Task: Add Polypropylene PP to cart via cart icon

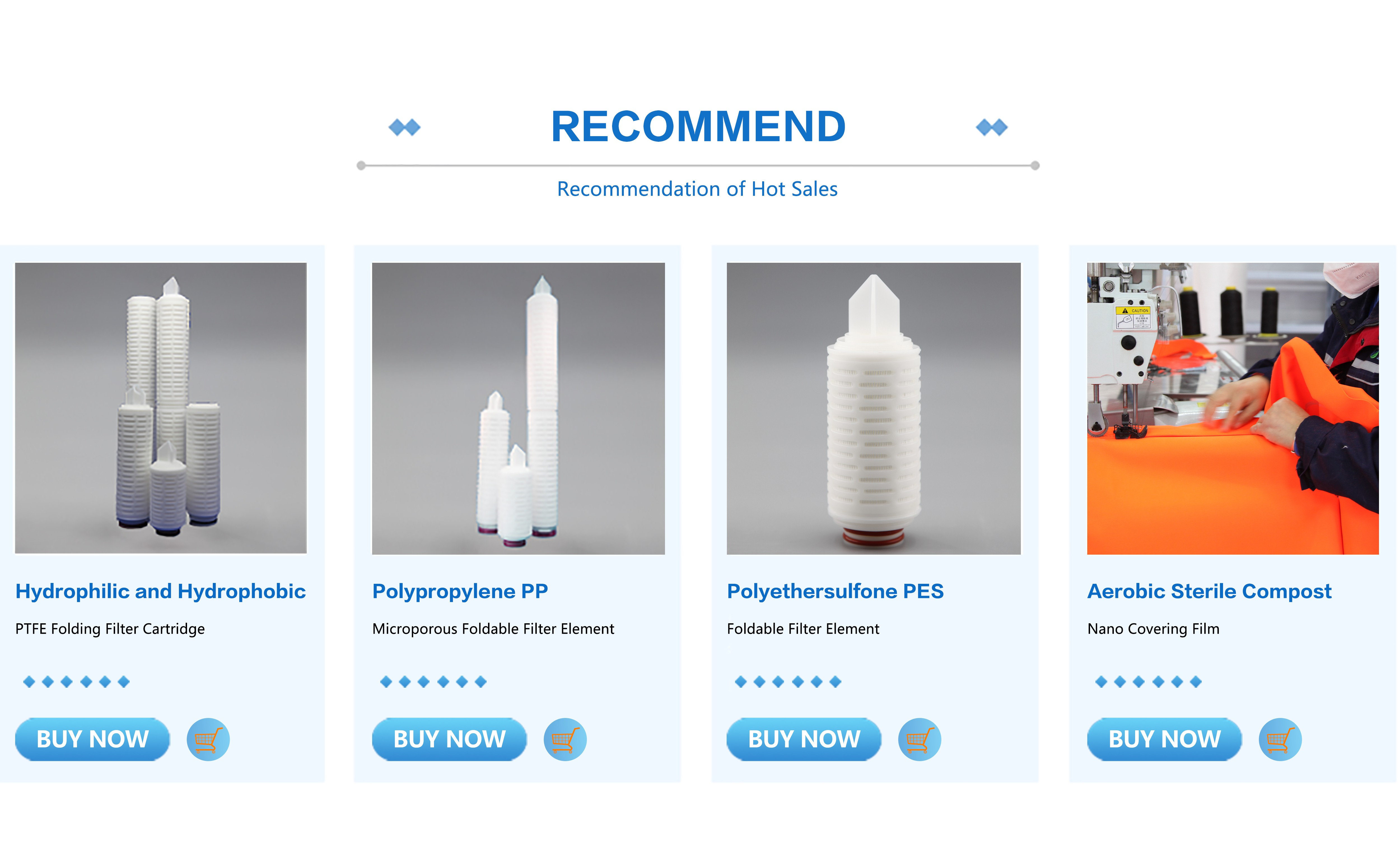Action: (565, 739)
